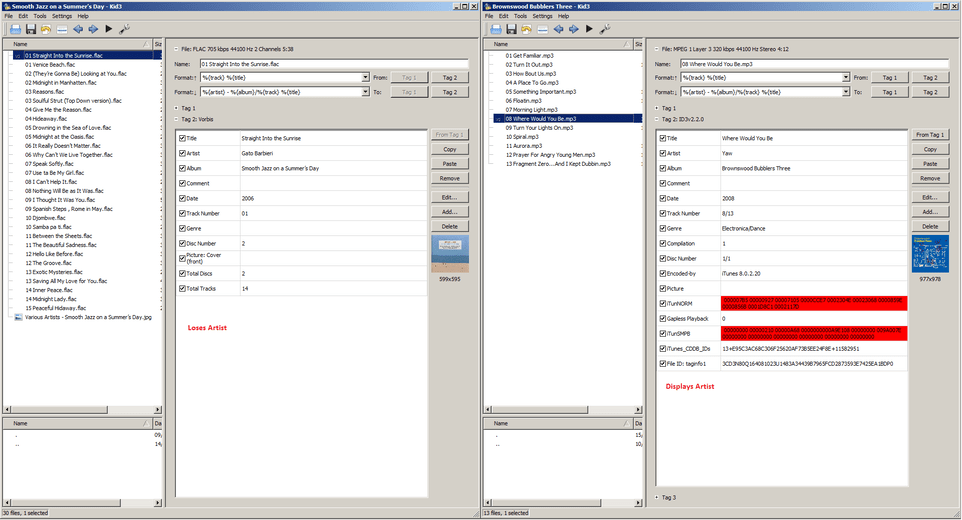Click horizontal scrollbar under Brownswood file list
This screenshot has height=520, width=962.
[x=563, y=409]
